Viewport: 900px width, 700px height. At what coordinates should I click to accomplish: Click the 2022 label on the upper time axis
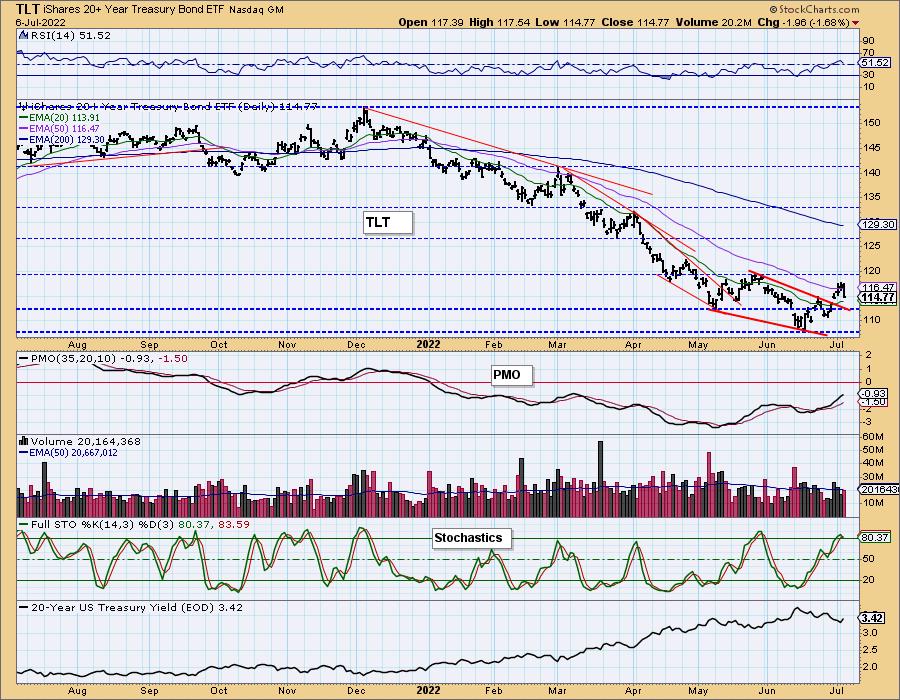[428, 345]
